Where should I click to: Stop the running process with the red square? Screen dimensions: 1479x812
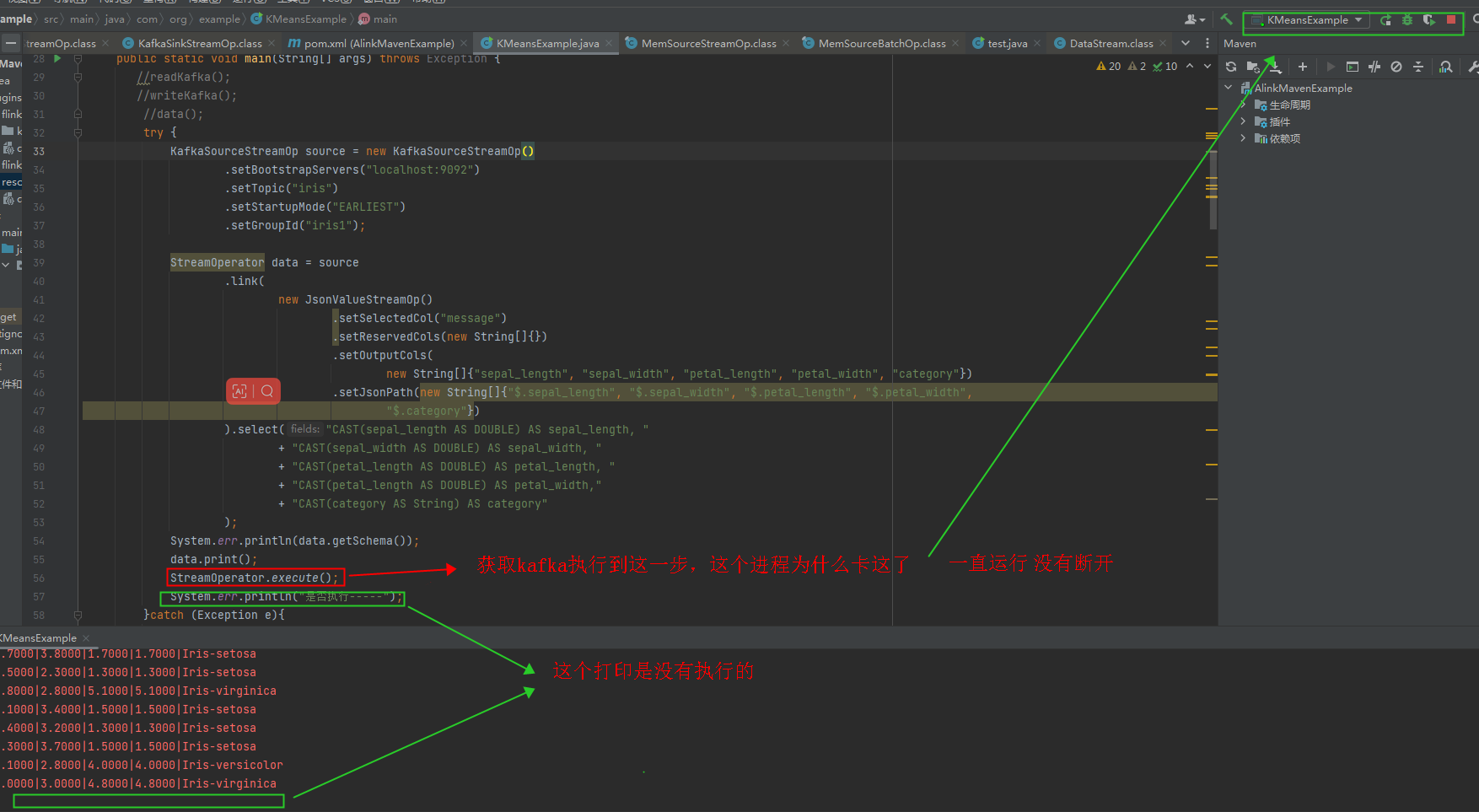1451,19
